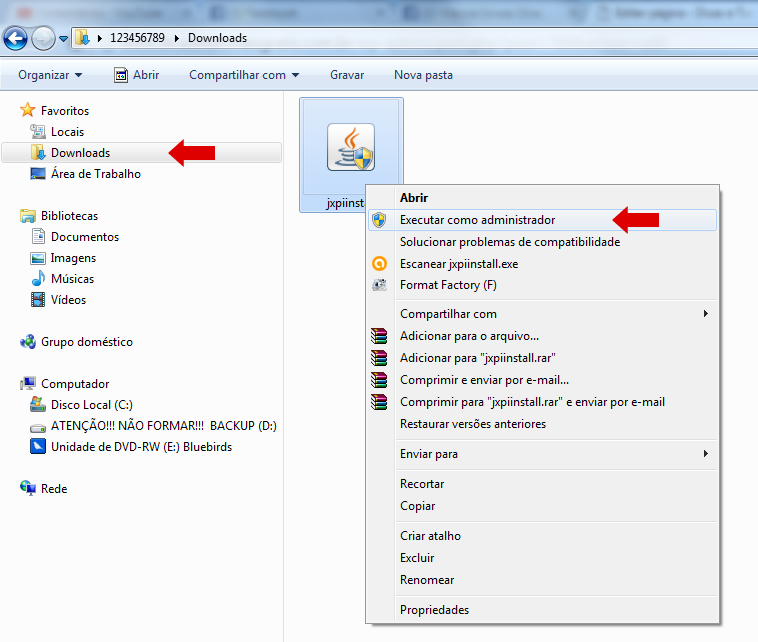Choose Excluir in the context menu
Image resolution: width=758 pixels, height=642 pixels.
tap(417, 558)
